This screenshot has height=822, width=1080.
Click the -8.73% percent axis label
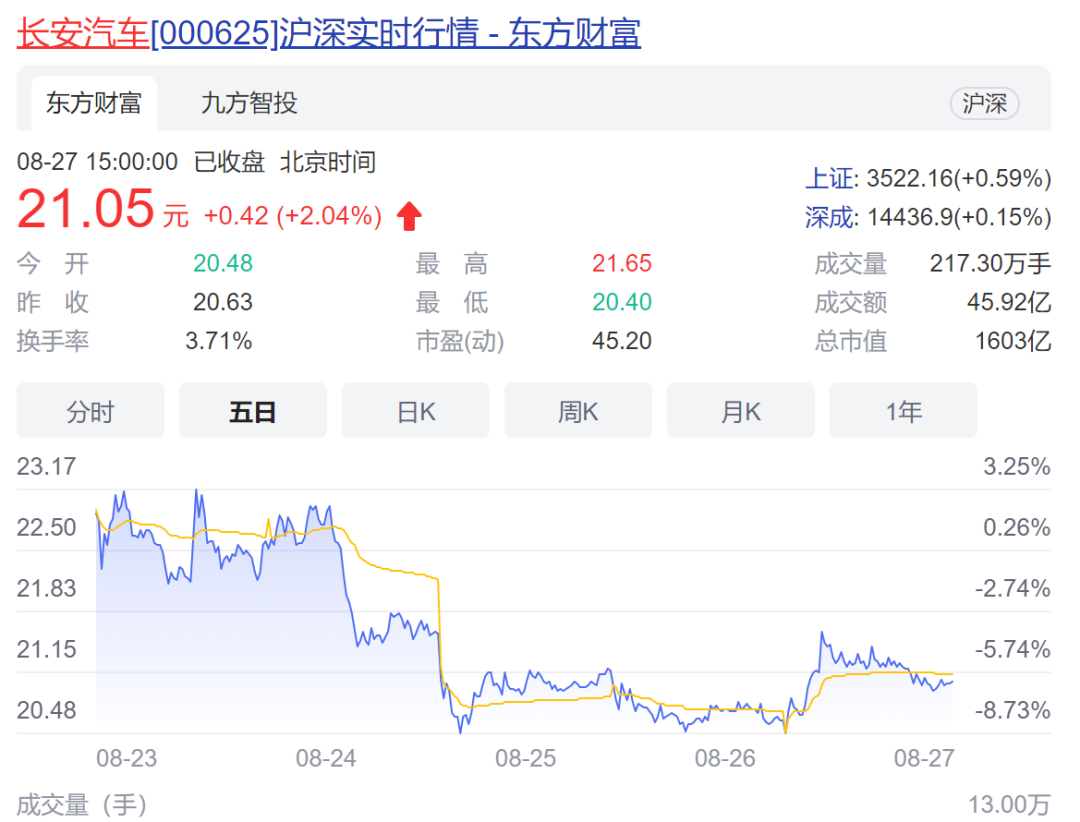pyautogui.click(x=1012, y=710)
